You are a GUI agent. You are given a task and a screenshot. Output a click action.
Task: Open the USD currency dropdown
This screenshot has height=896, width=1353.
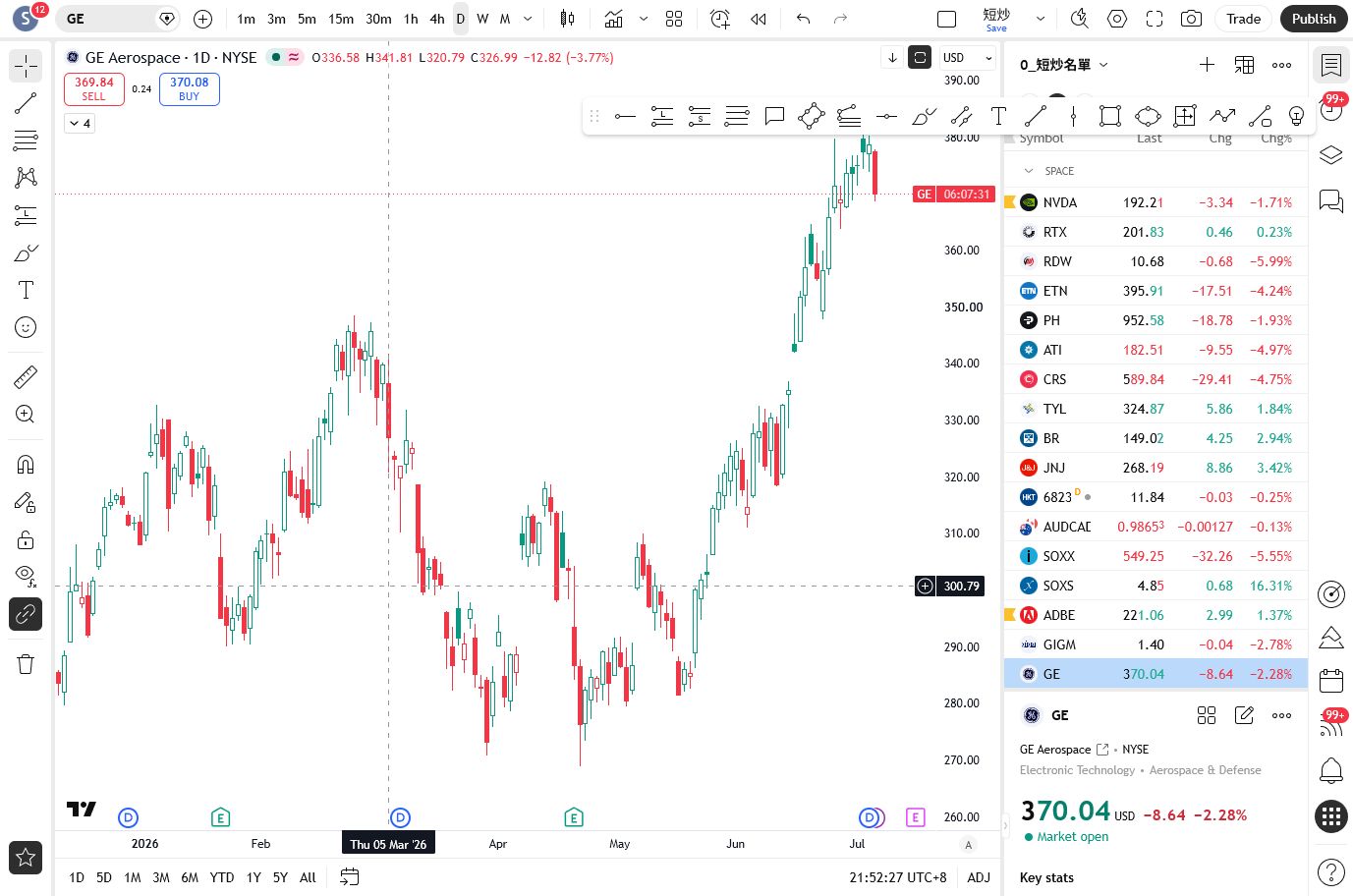pyautogui.click(x=968, y=58)
